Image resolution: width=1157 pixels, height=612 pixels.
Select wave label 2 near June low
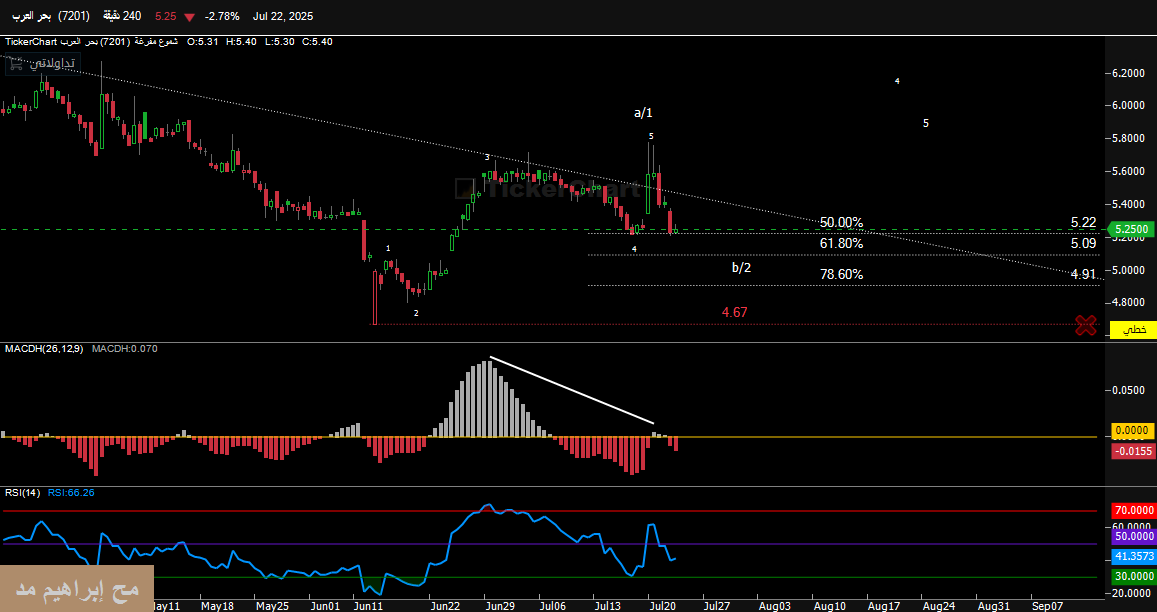415,313
